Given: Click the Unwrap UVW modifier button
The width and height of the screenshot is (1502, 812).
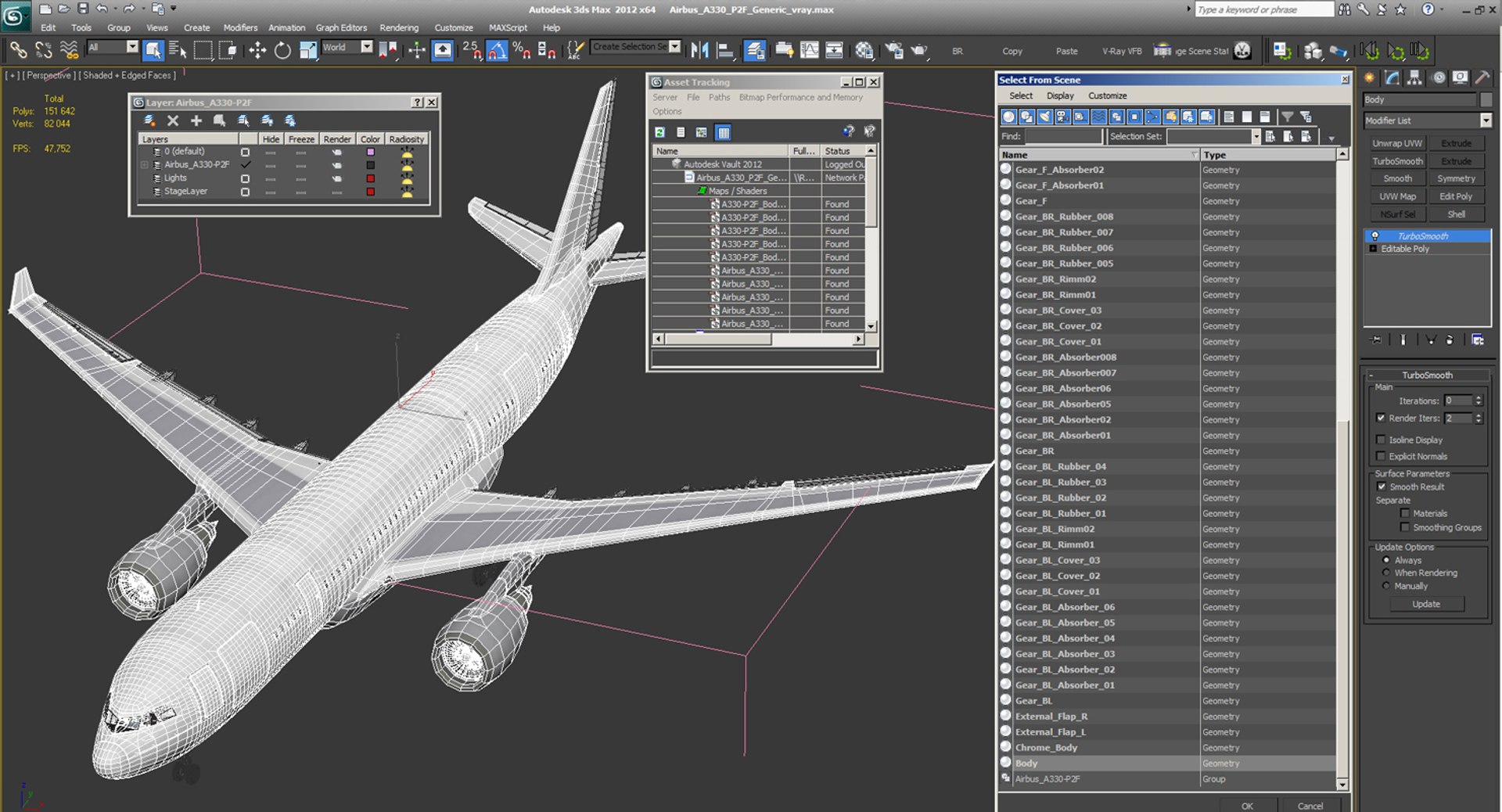Looking at the screenshot, I should [x=1397, y=143].
